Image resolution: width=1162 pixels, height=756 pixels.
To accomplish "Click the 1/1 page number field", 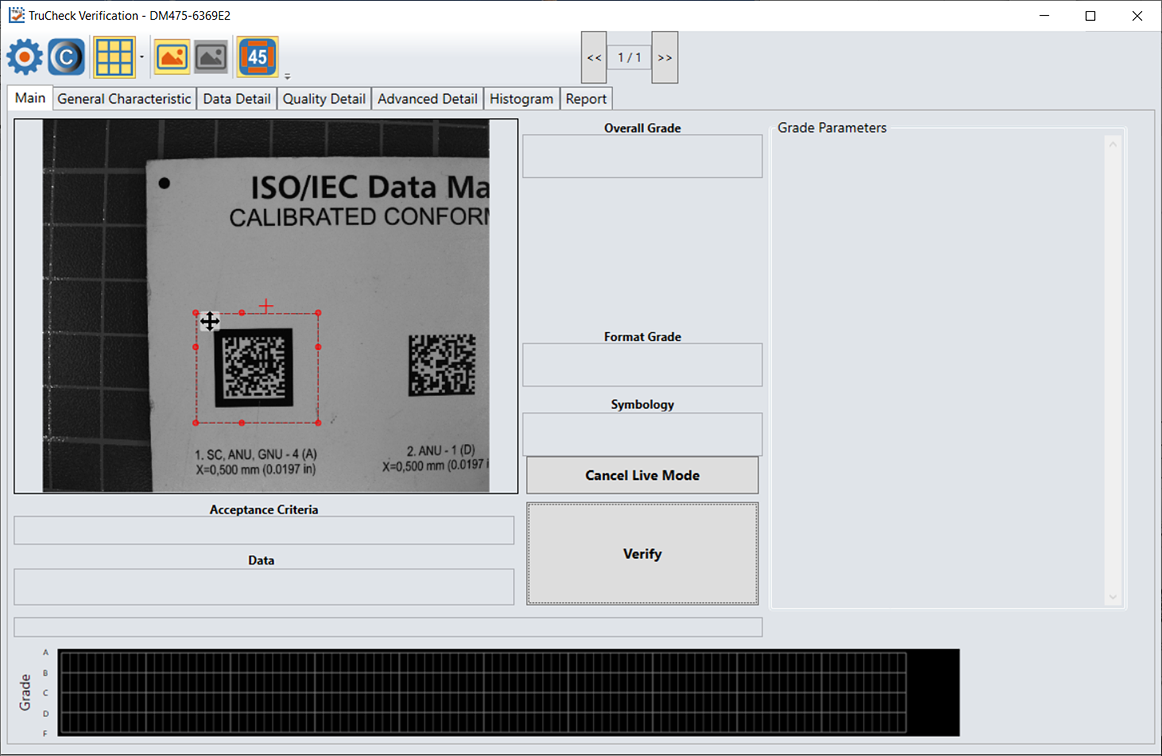I will point(628,57).
